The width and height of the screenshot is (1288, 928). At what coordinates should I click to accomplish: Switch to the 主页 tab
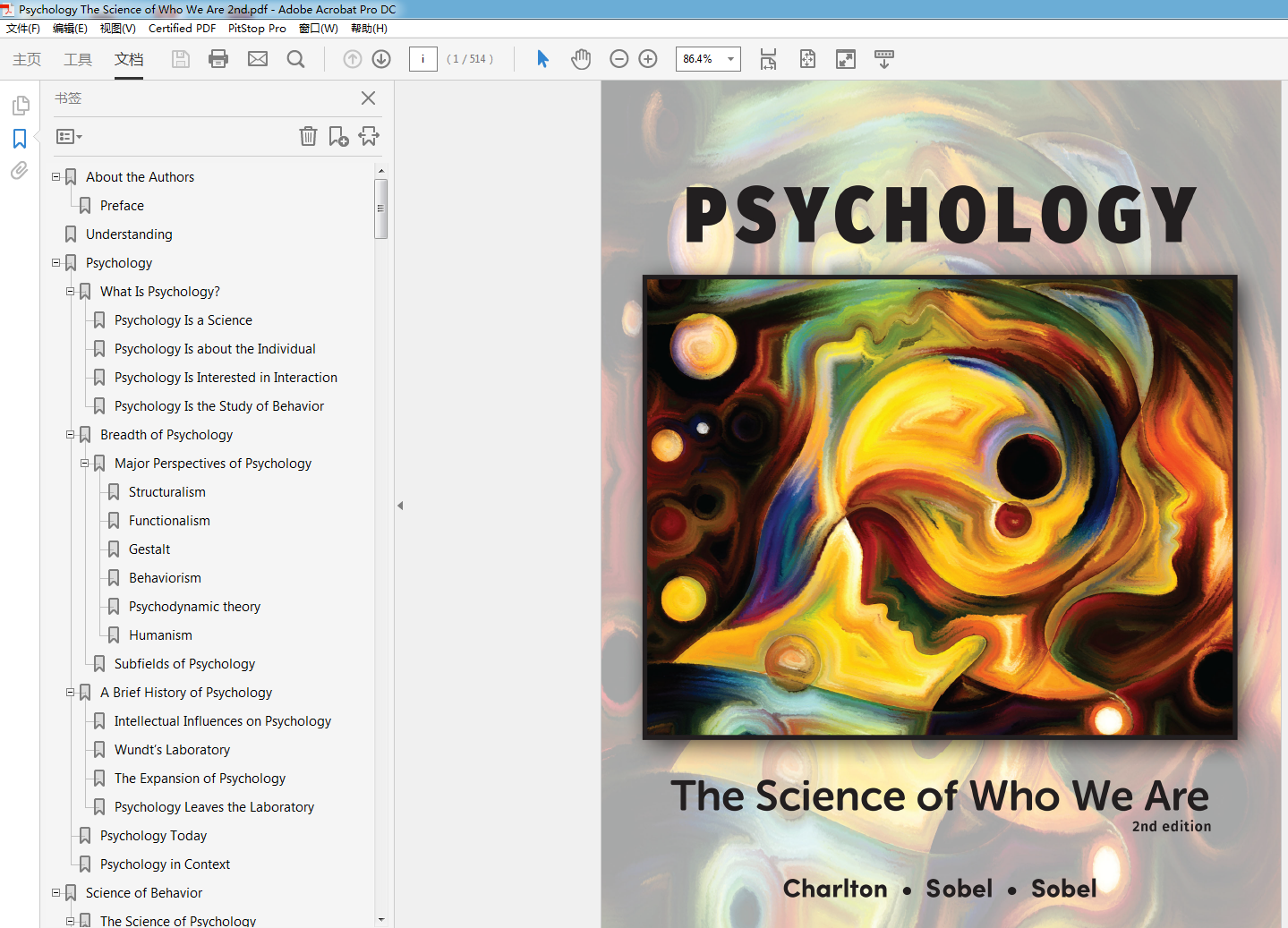(27, 59)
